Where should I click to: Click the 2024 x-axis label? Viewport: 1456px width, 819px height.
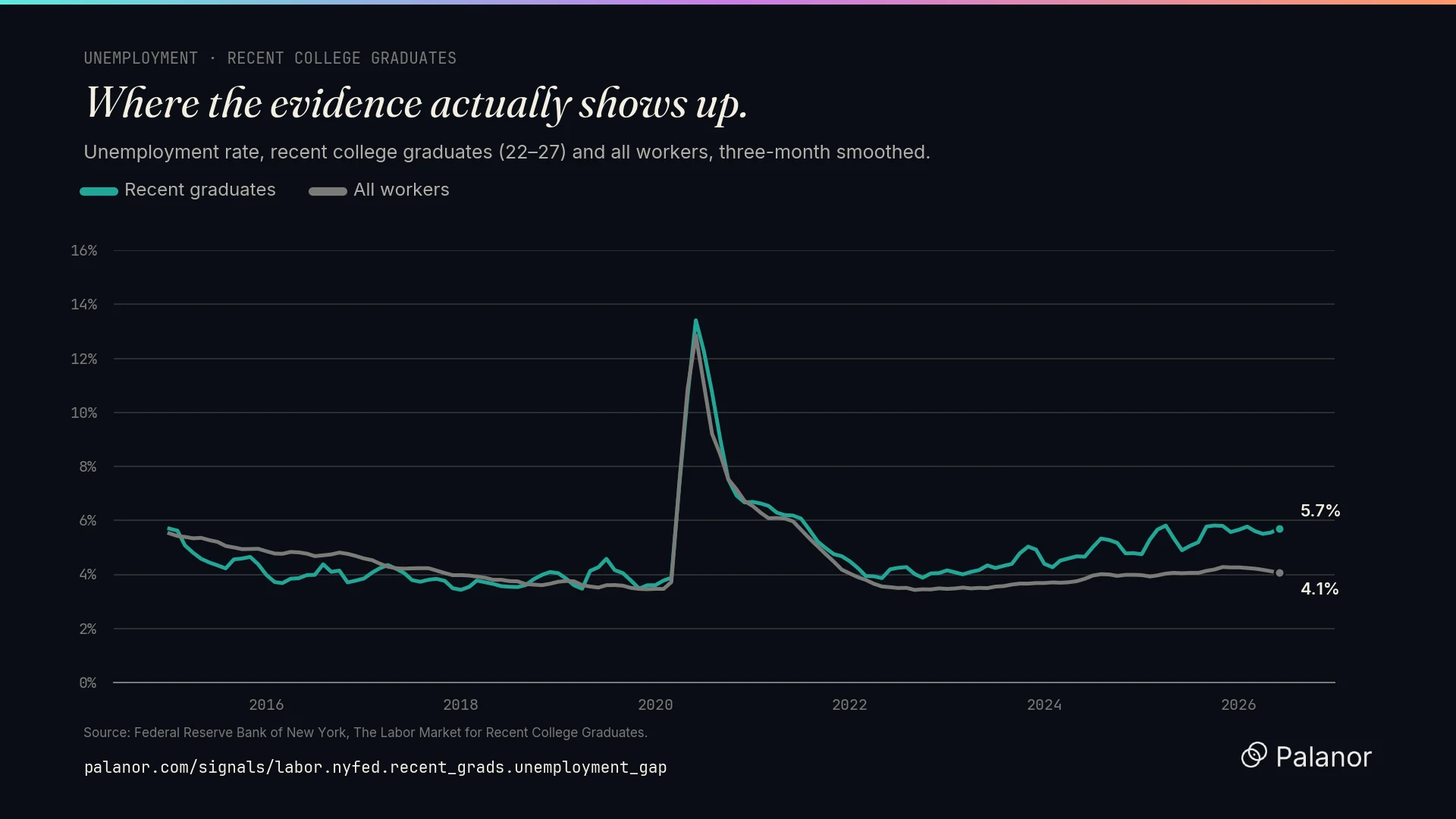pos(1044,705)
